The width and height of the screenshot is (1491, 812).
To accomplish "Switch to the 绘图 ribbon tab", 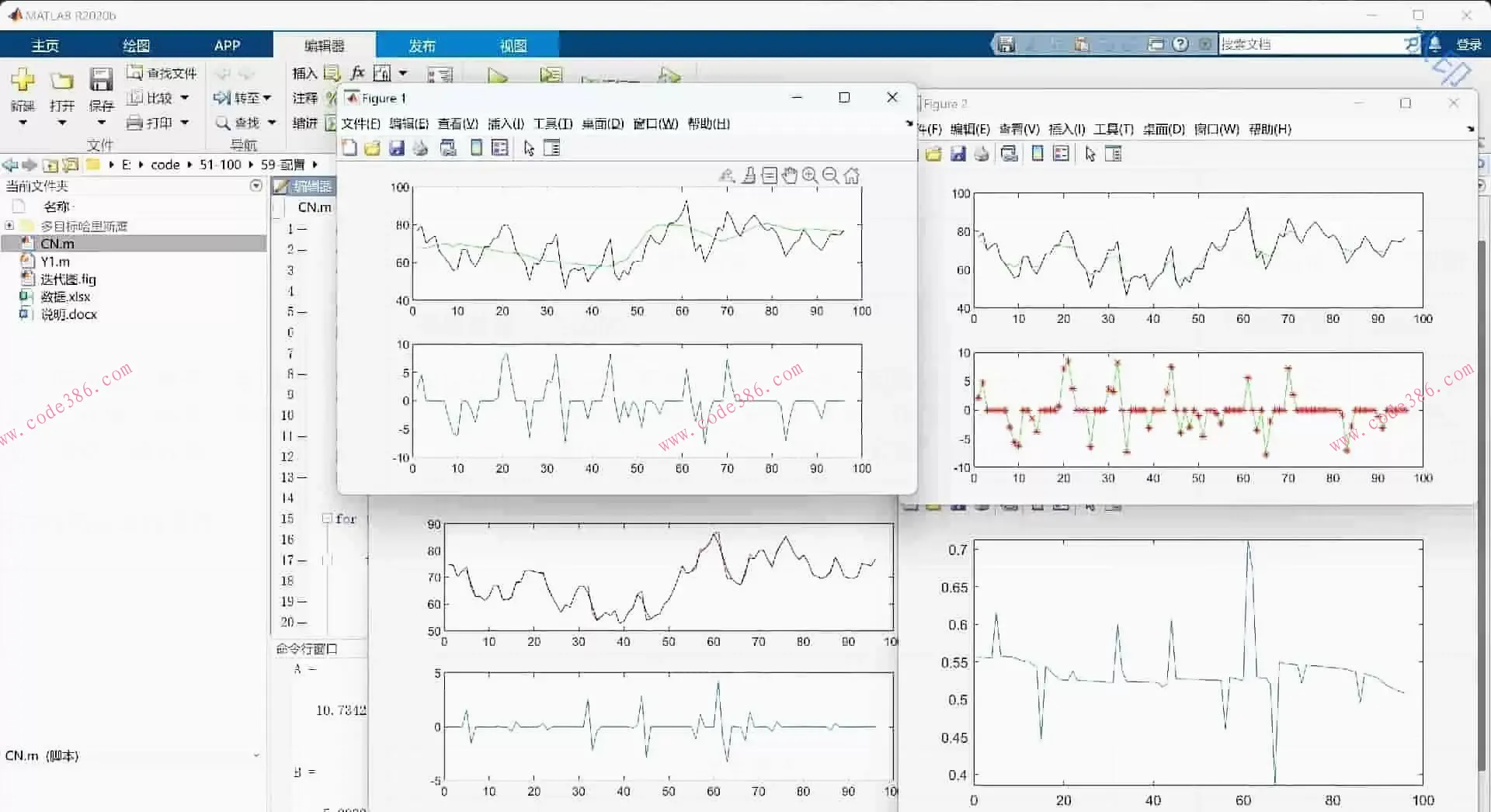I will (x=136, y=45).
